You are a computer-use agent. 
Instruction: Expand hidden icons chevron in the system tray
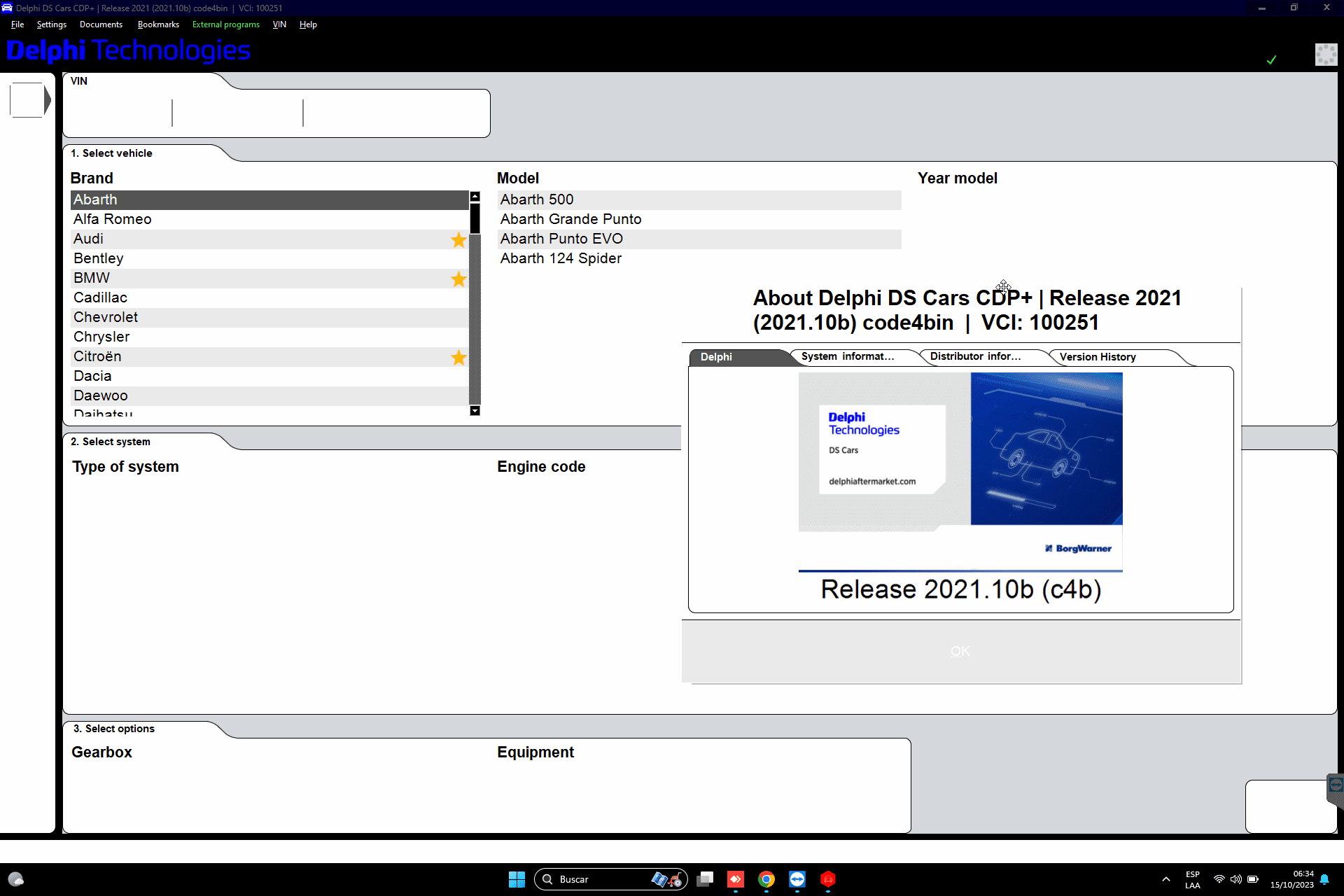coord(1165,879)
